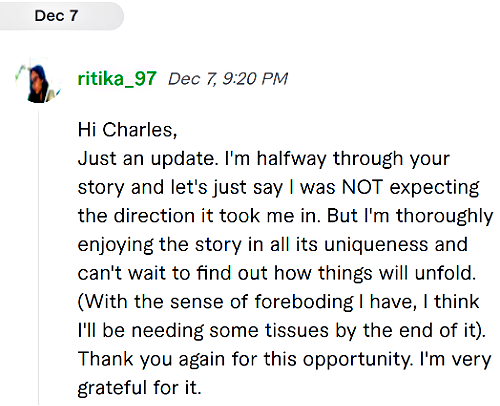The height and width of the screenshot is (406, 500).
Task: Click the 'Hi Charles,' greeting line
Action: (x=127, y=129)
